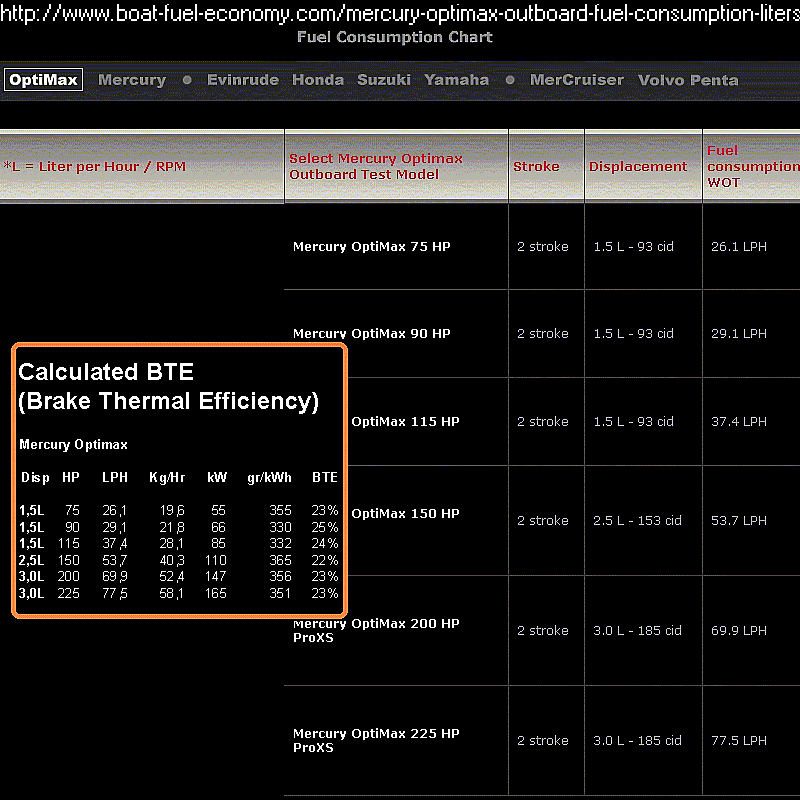Click the Disp column header in the BTE panel

(35, 478)
